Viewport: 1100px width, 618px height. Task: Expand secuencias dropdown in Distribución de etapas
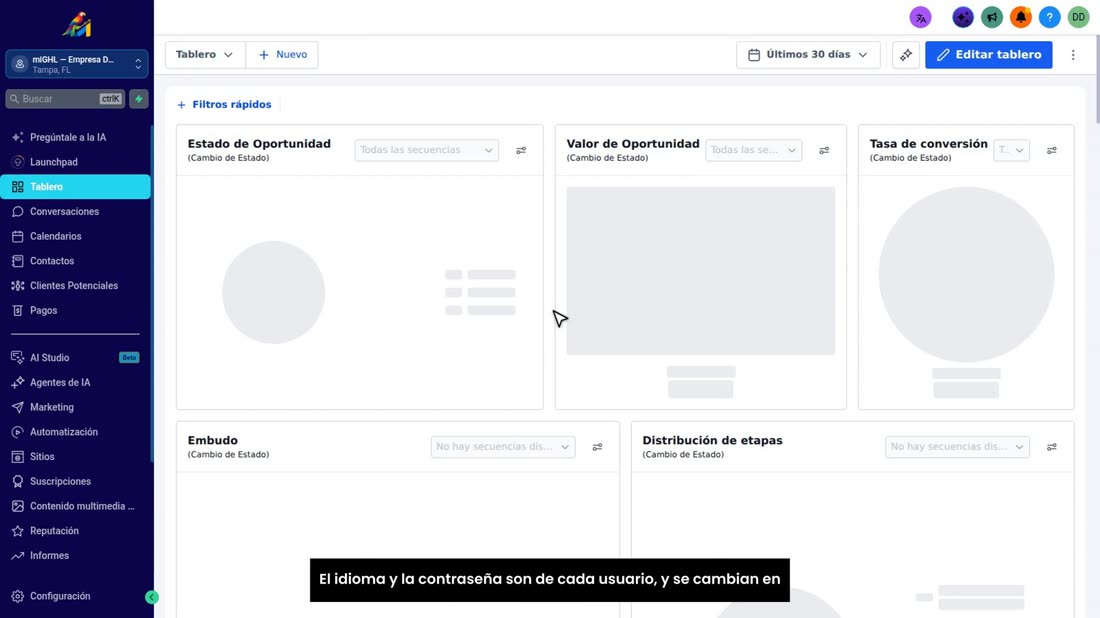tap(957, 447)
